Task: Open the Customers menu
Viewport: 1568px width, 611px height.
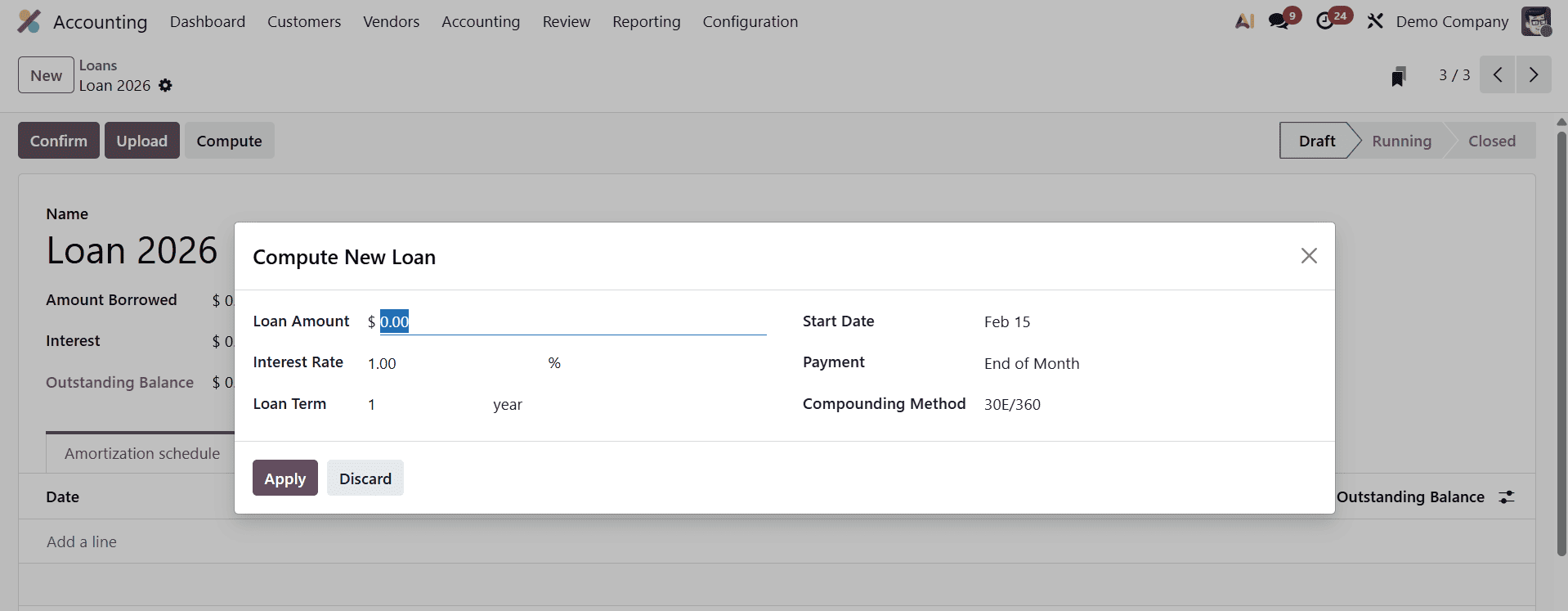Action: (304, 22)
